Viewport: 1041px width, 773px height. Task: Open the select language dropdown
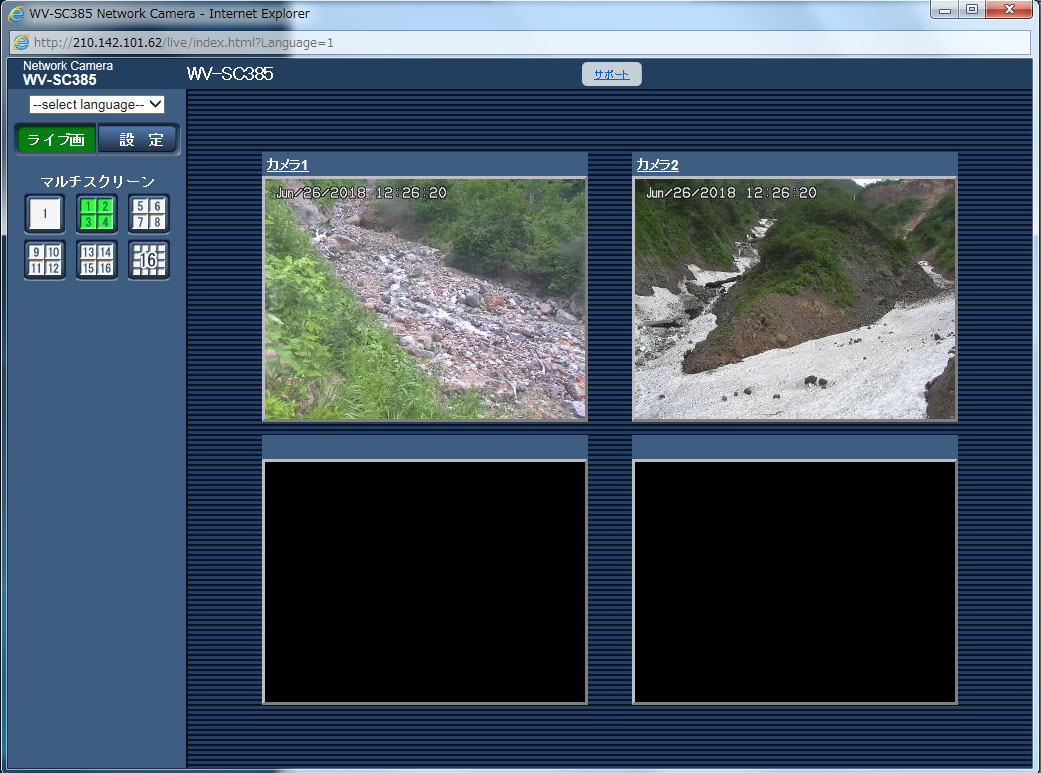(x=97, y=104)
